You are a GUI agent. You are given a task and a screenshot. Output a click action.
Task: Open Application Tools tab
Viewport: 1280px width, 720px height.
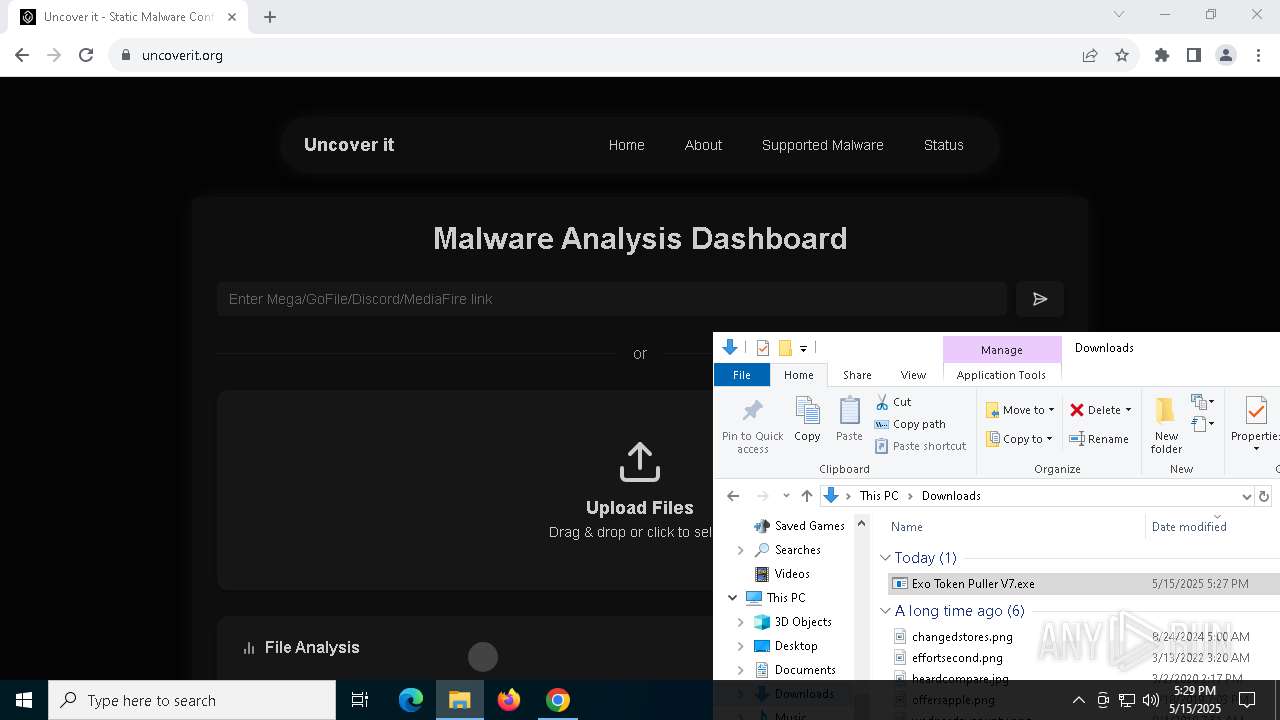(x=1001, y=375)
